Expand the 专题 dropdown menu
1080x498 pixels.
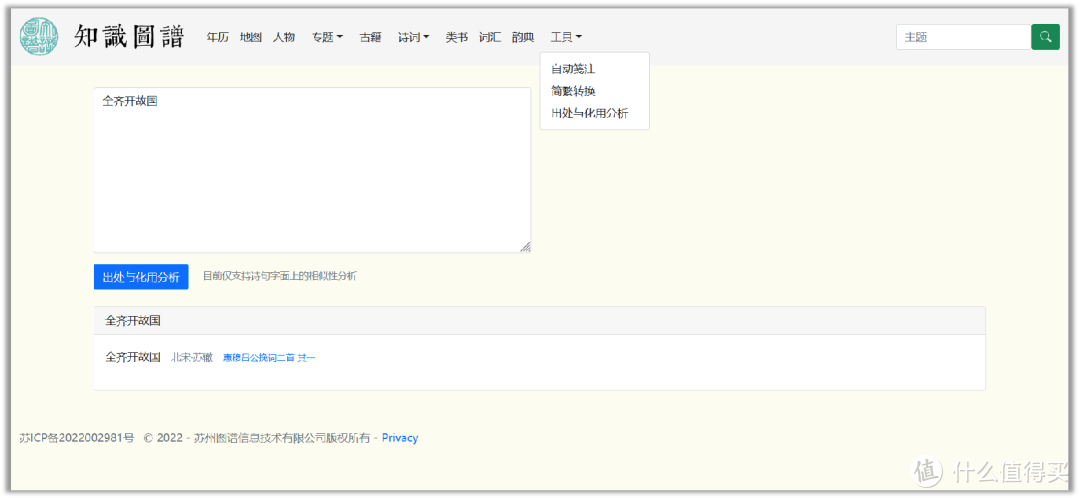click(x=327, y=37)
